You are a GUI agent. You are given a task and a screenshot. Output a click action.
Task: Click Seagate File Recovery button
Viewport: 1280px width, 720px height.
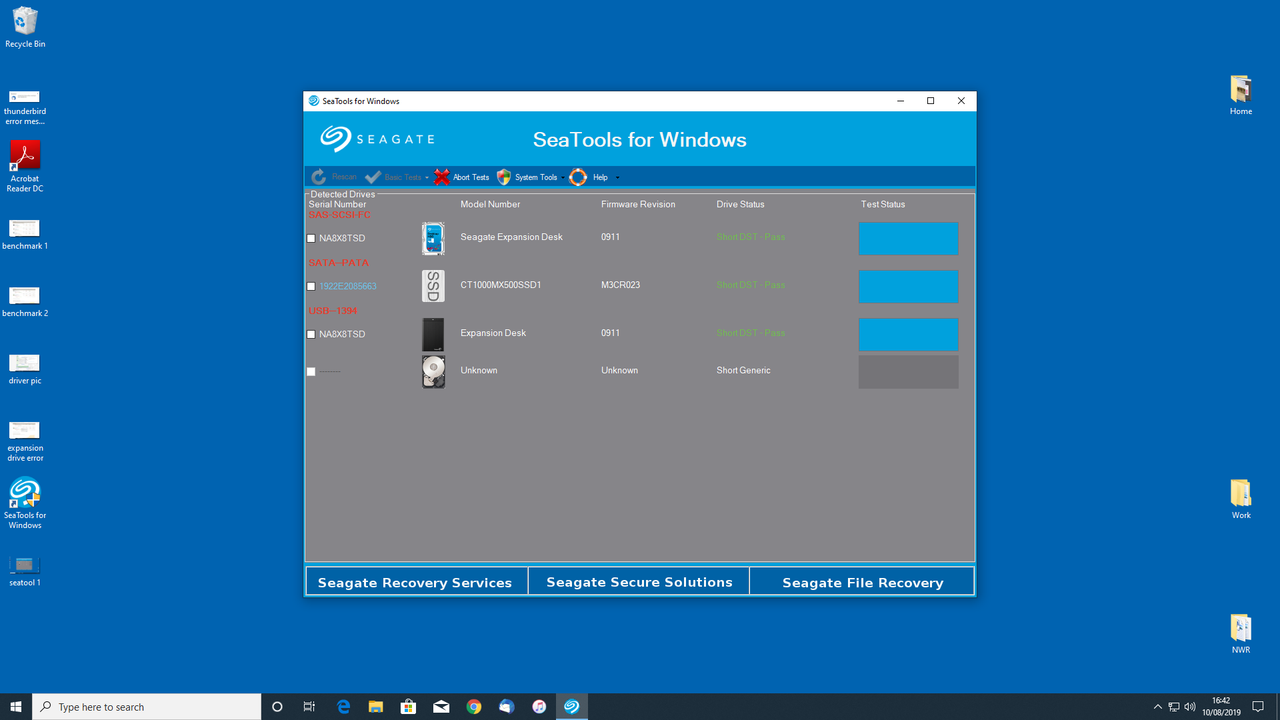[x=862, y=582]
